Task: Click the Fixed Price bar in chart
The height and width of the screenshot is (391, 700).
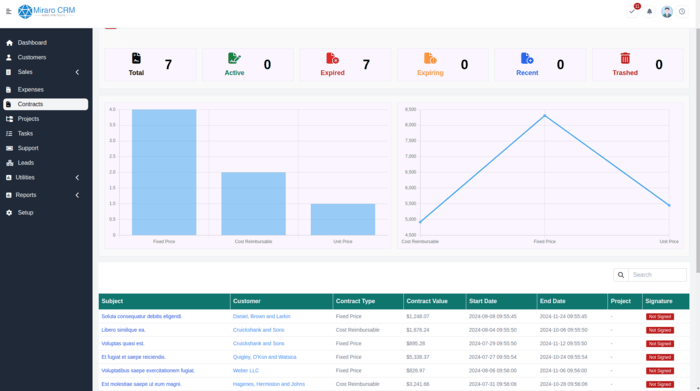Action: pos(164,172)
